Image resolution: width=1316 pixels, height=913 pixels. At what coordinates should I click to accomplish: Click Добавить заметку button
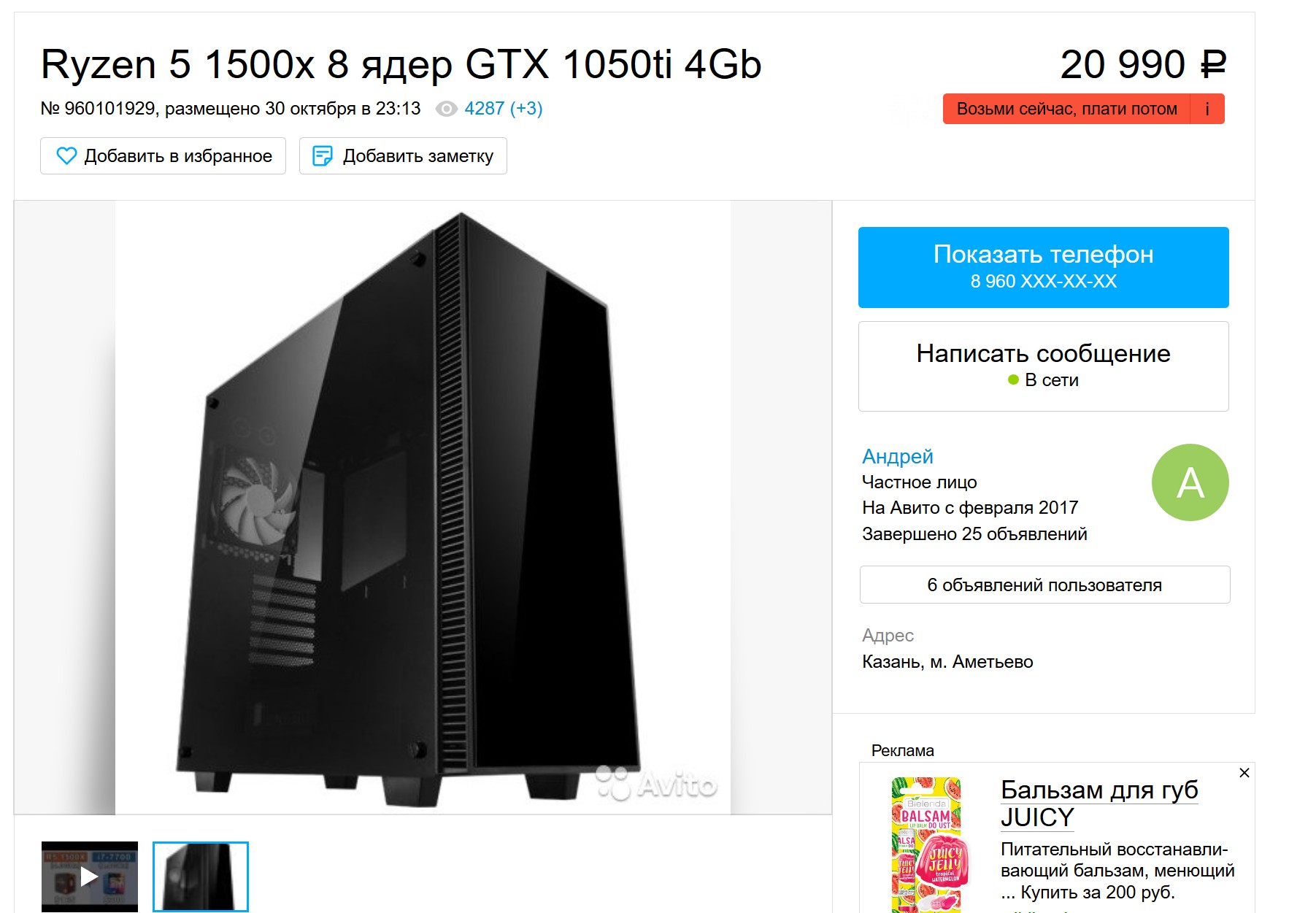point(403,155)
